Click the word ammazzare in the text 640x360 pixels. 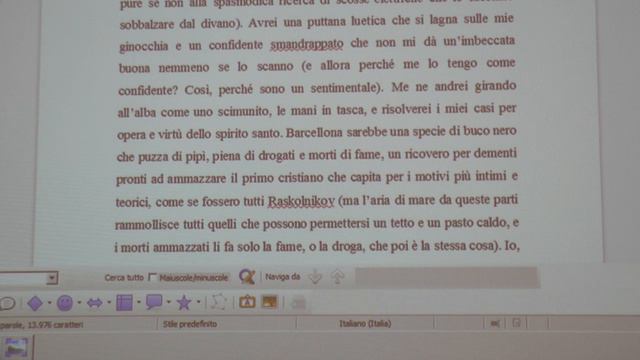(x=196, y=179)
